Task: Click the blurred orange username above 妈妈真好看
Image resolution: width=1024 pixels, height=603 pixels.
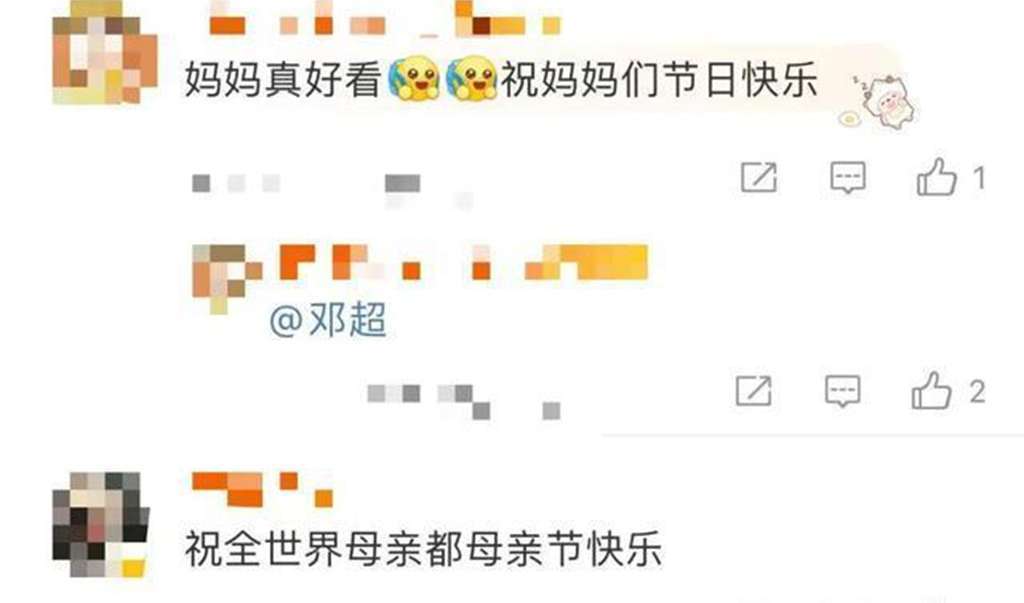Action: tap(385, 18)
